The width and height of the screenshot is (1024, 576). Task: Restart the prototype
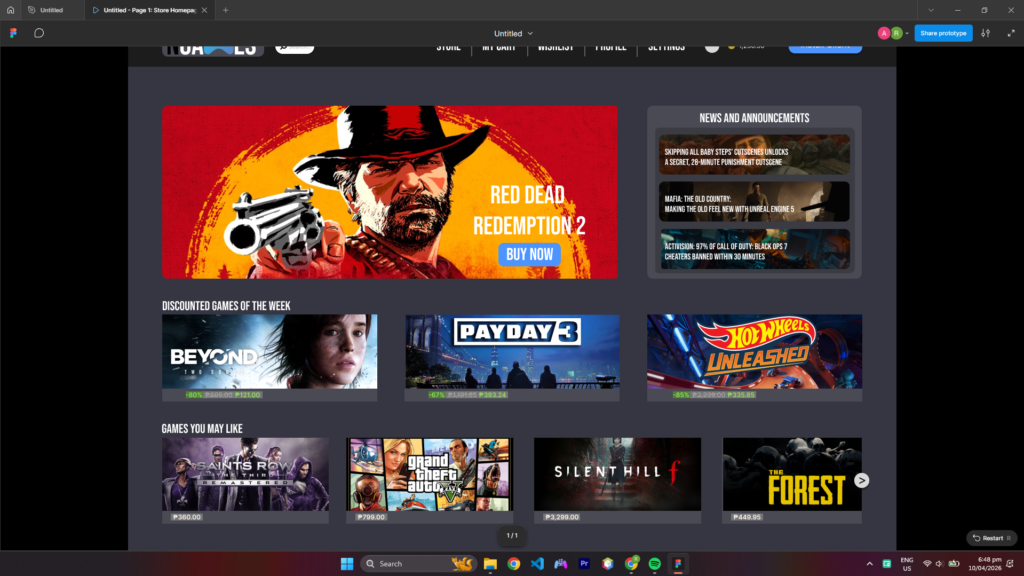tap(989, 538)
